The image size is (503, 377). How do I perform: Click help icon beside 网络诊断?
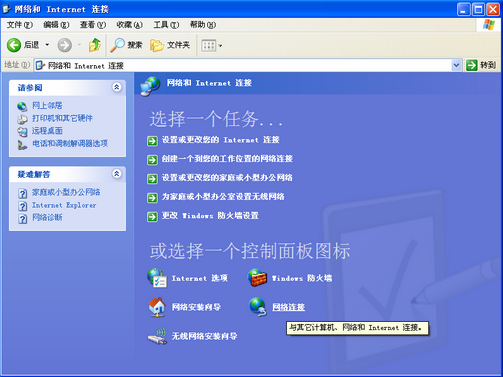coord(22,218)
